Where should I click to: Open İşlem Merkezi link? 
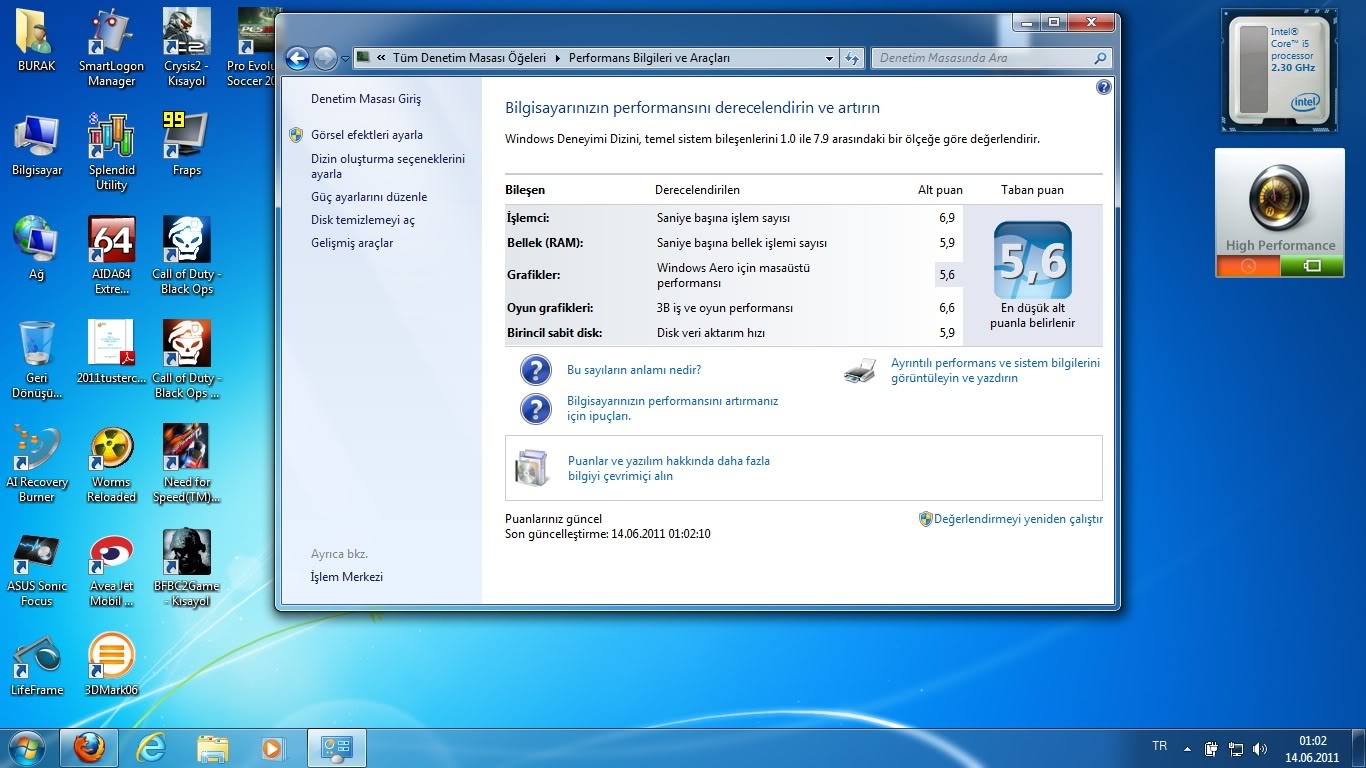coord(347,577)
